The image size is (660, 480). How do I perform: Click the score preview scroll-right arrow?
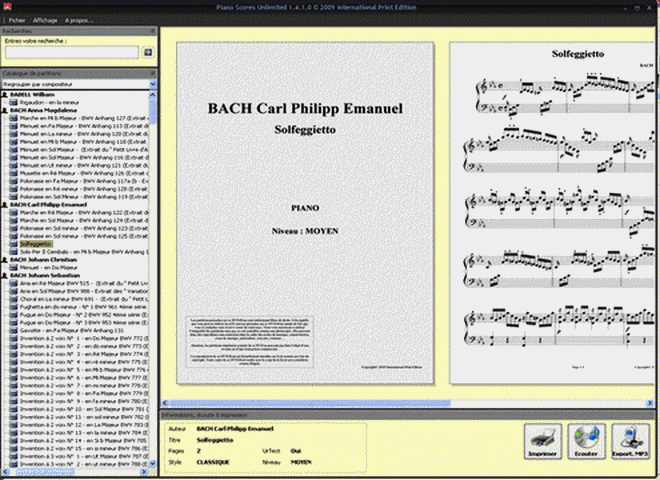(x=650, y=403)
